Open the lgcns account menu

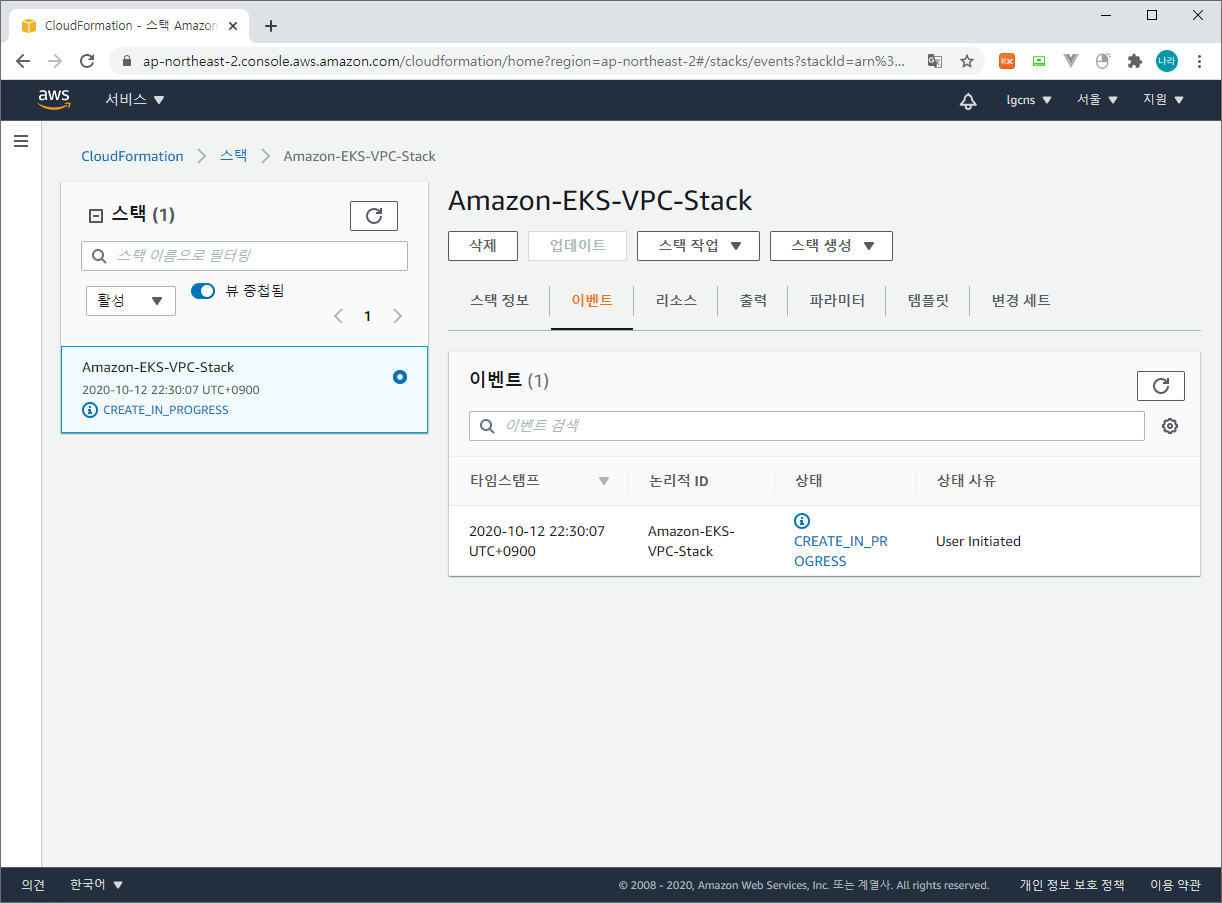(1029, 100)
